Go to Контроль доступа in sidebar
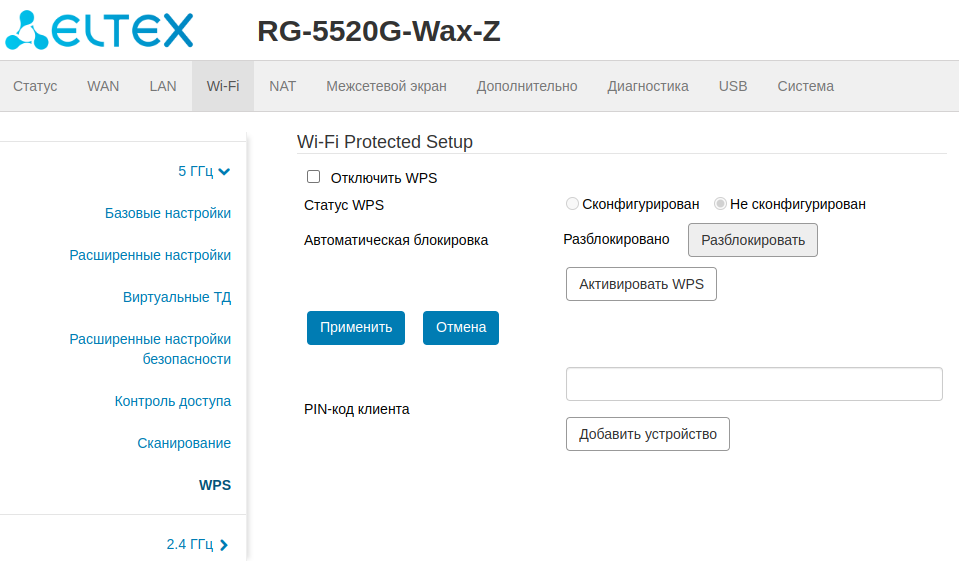This screenshot has width=959, height=561. coord(173,401)
